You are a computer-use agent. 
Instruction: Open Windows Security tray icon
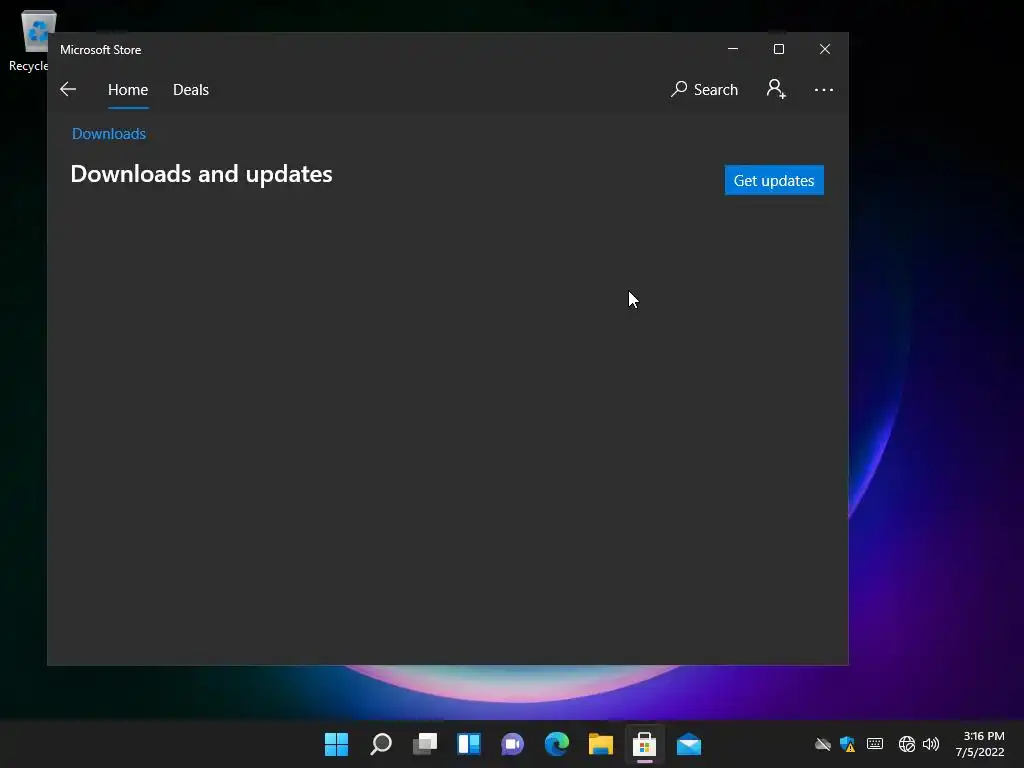tap(848, 744)
